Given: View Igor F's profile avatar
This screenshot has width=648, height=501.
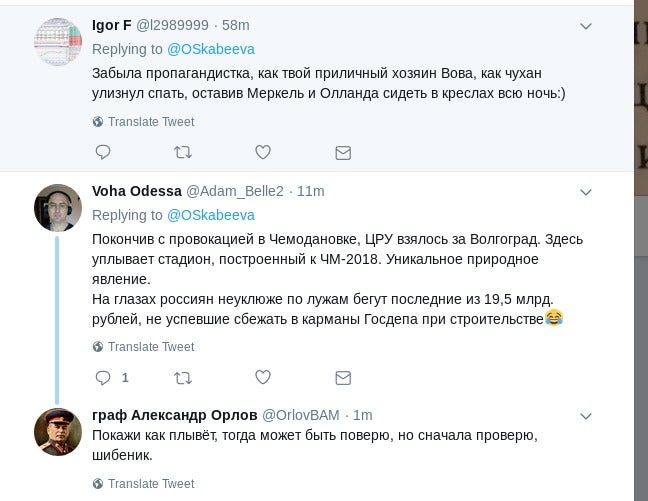Looking at the screenshot, I should tap(58, 42).
